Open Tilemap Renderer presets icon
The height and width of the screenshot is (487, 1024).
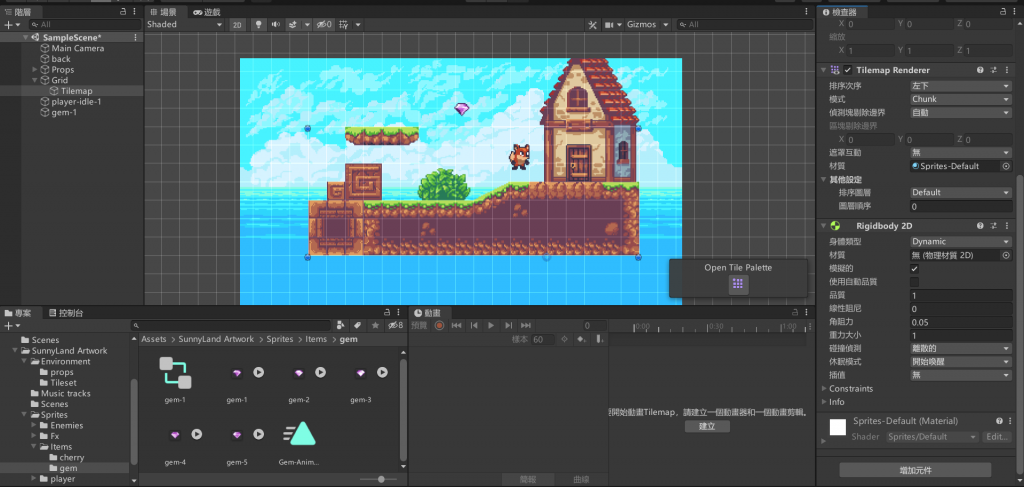point(993,70)
